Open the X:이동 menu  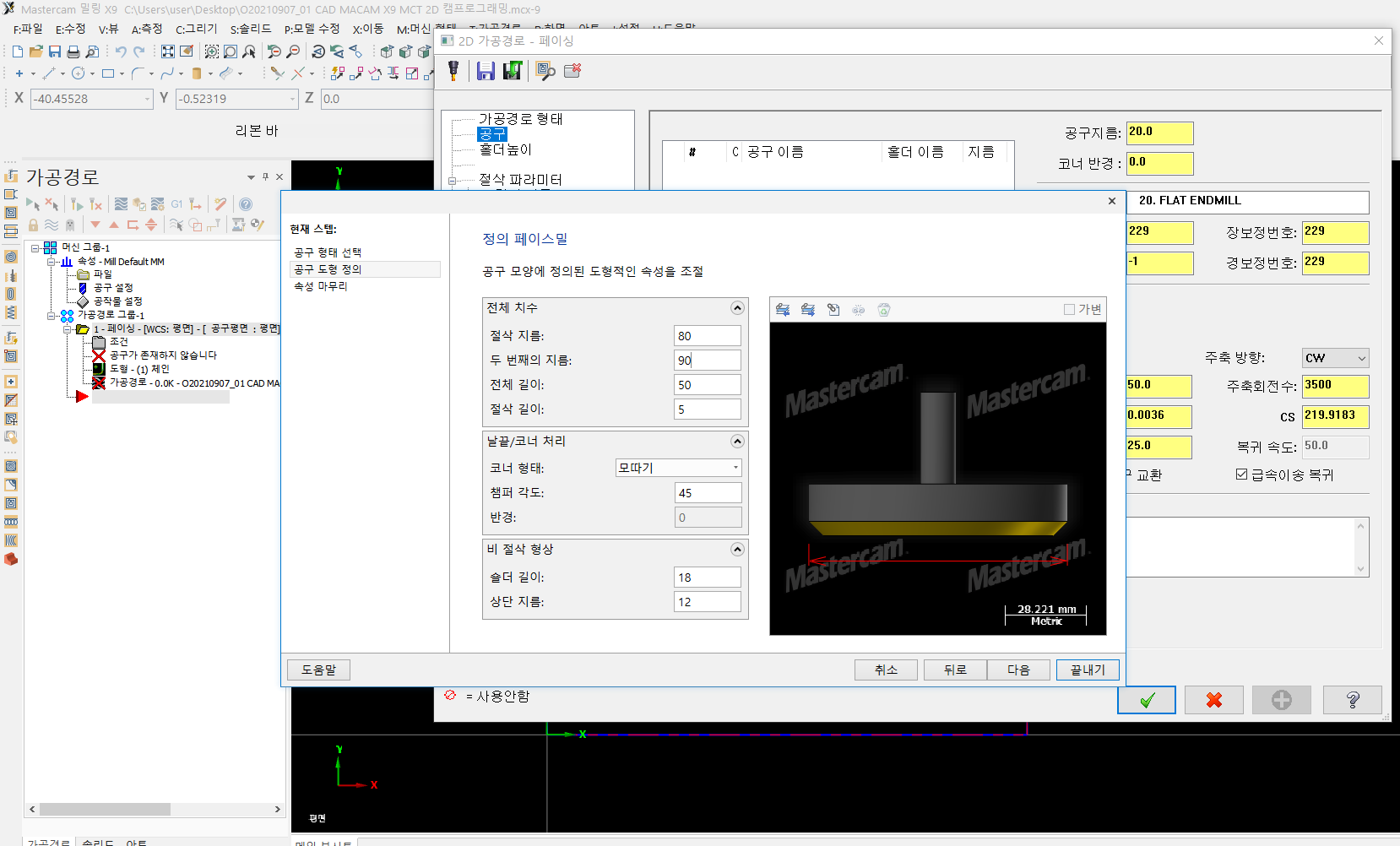pos(368,29)
